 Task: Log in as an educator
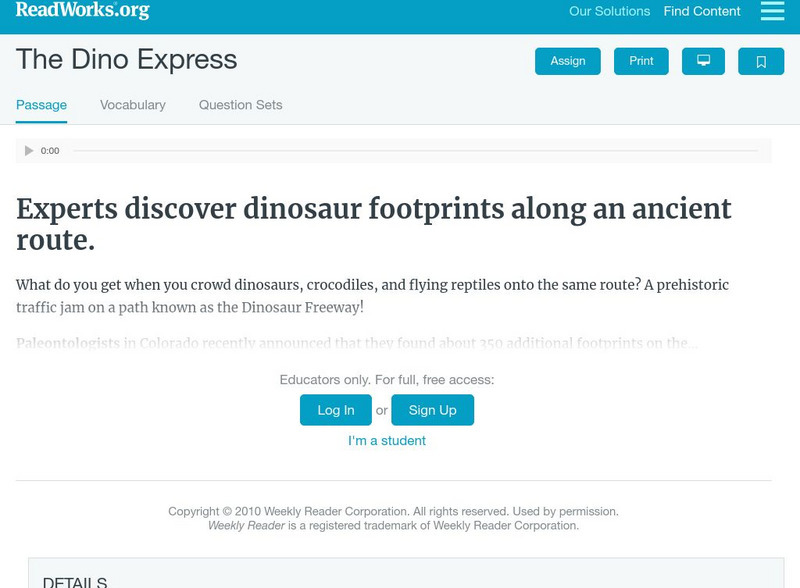point(335,409)
